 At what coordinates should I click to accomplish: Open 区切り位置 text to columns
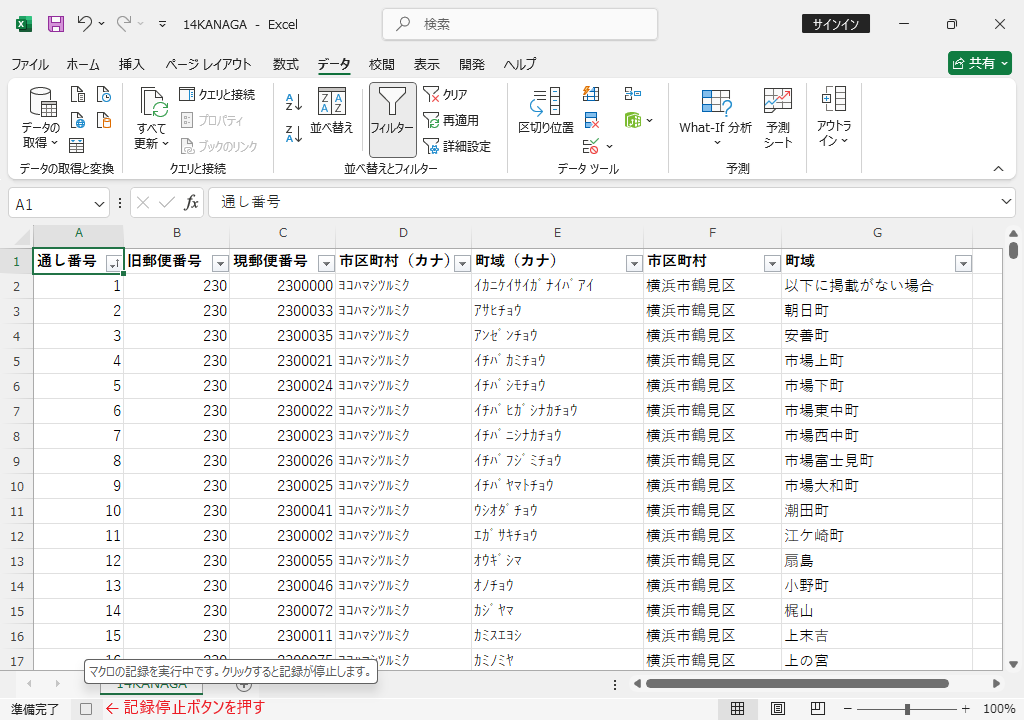(546, 111)
